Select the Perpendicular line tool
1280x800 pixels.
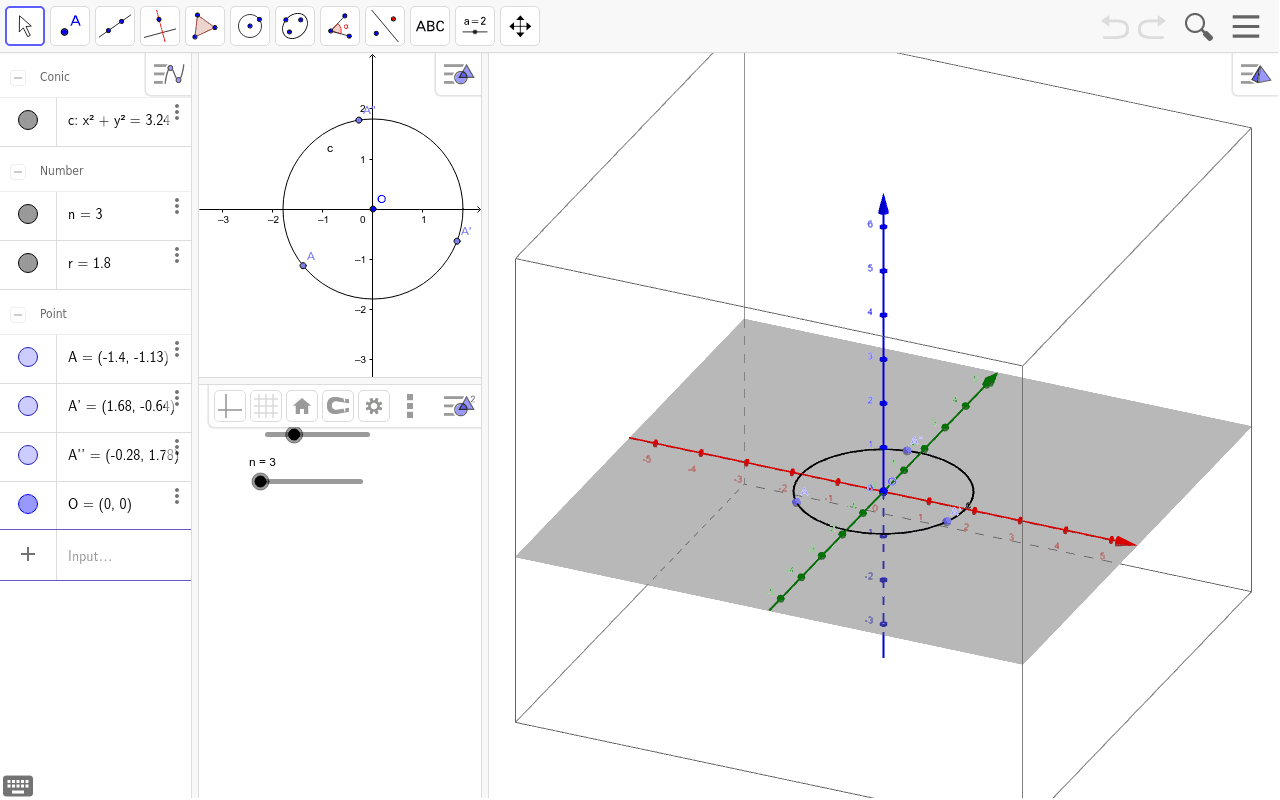(160, 26)
